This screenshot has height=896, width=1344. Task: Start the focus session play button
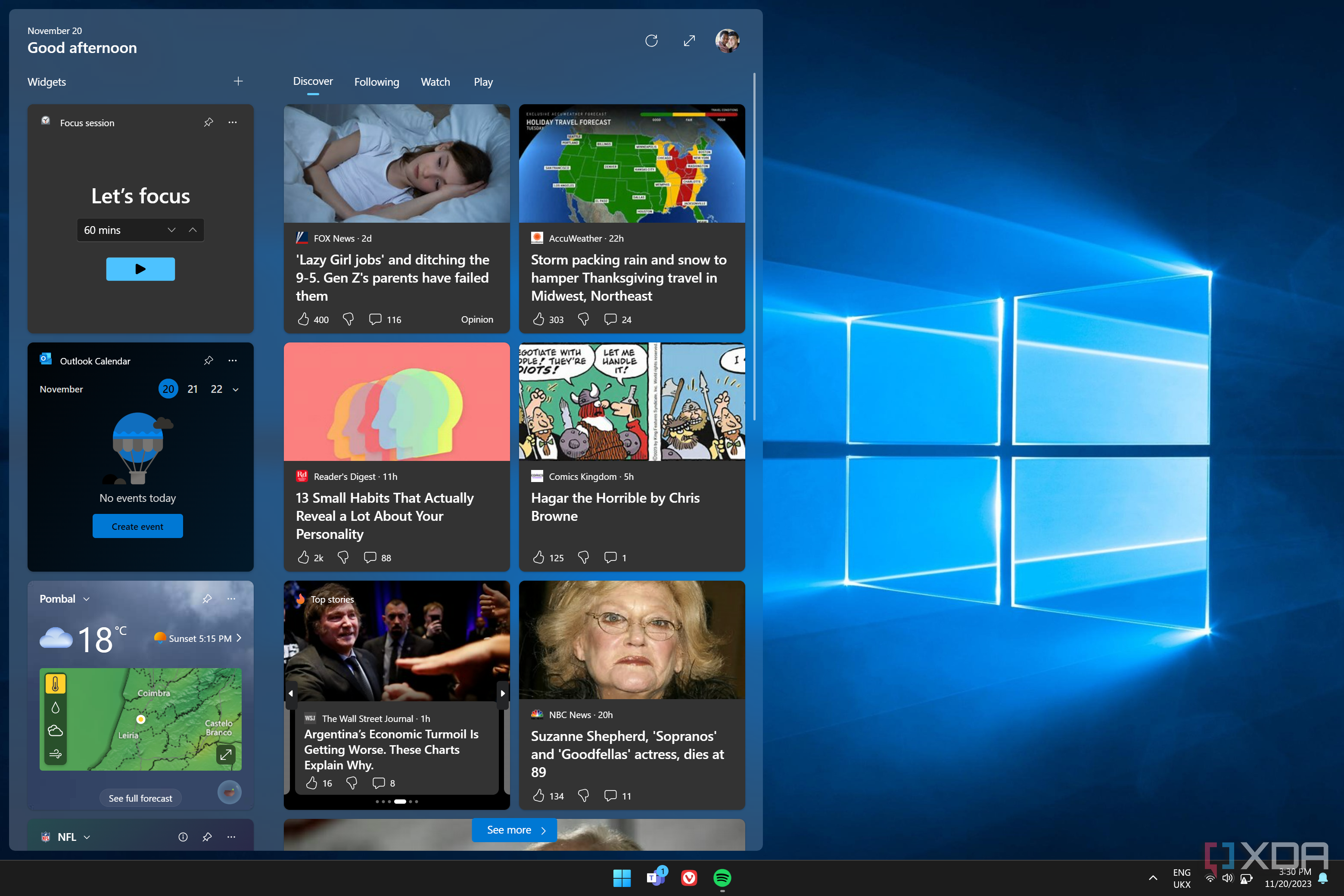(140, 268)
